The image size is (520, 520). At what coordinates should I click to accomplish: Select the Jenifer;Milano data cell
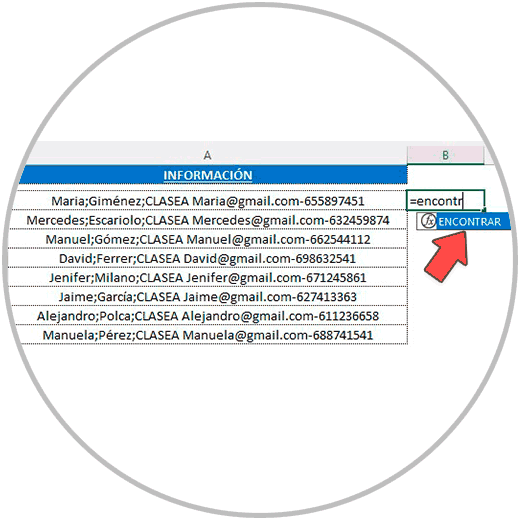coord(207,277)
